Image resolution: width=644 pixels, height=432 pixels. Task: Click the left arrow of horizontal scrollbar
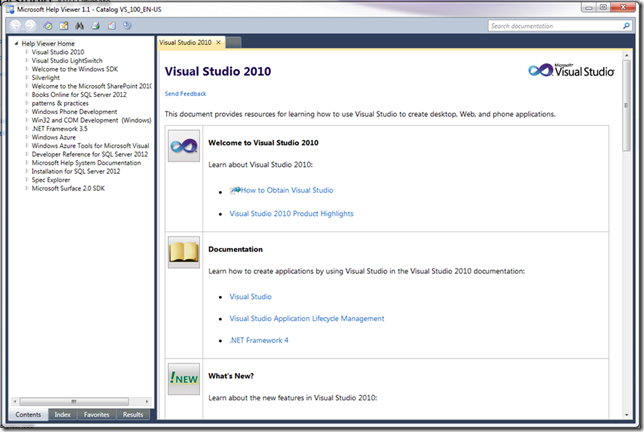(x=15, y=401)
